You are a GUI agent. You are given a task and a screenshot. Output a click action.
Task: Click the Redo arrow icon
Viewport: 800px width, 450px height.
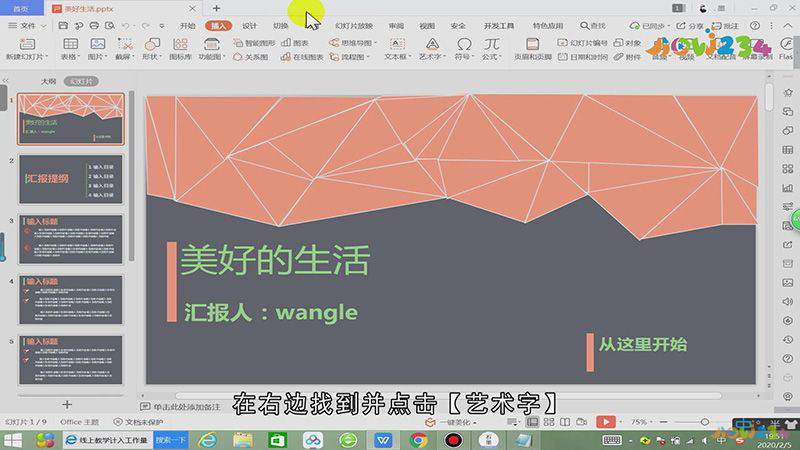(x=145, y=26)
